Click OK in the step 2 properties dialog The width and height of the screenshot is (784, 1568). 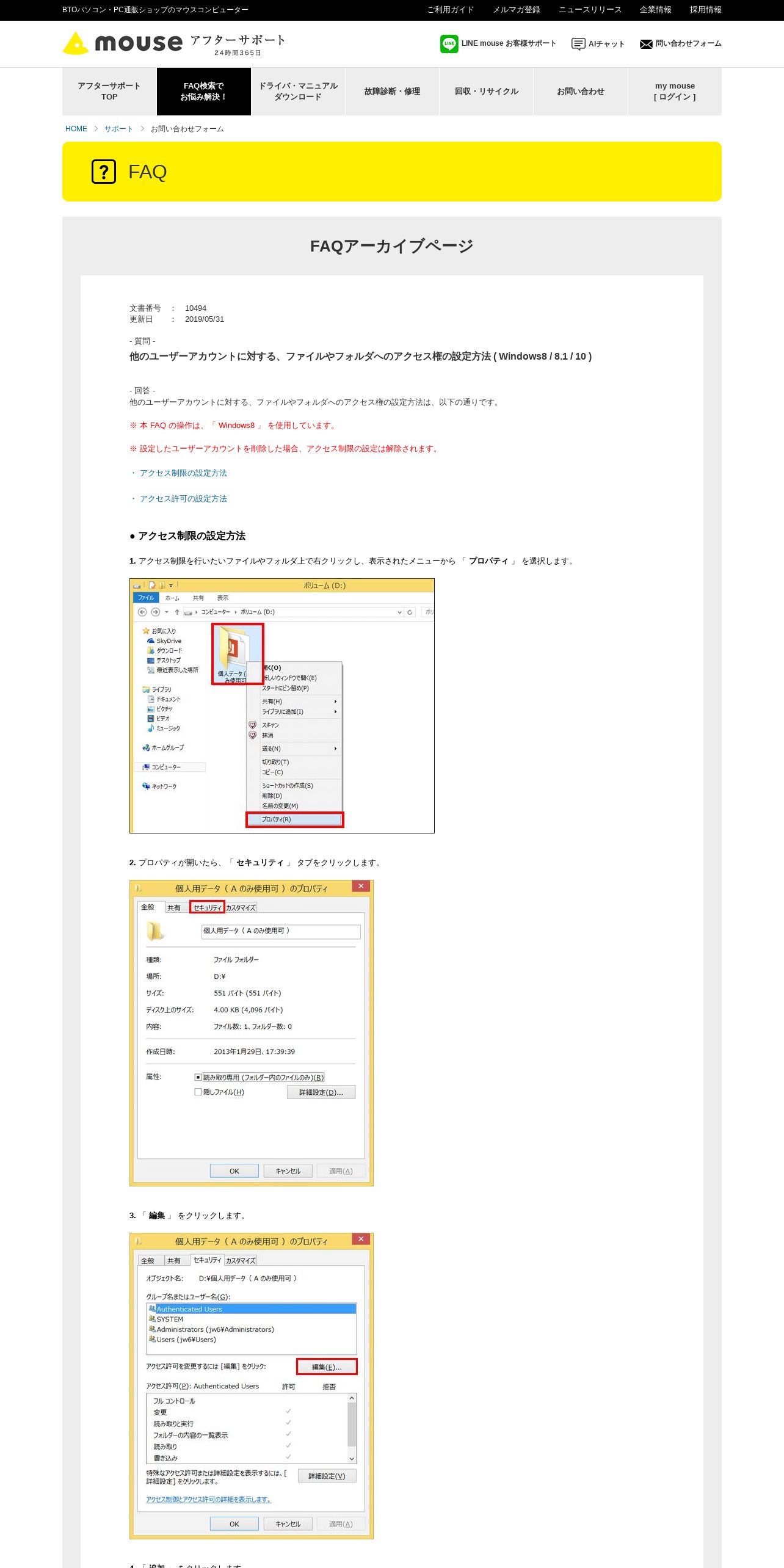click(x=234, y=1171)
